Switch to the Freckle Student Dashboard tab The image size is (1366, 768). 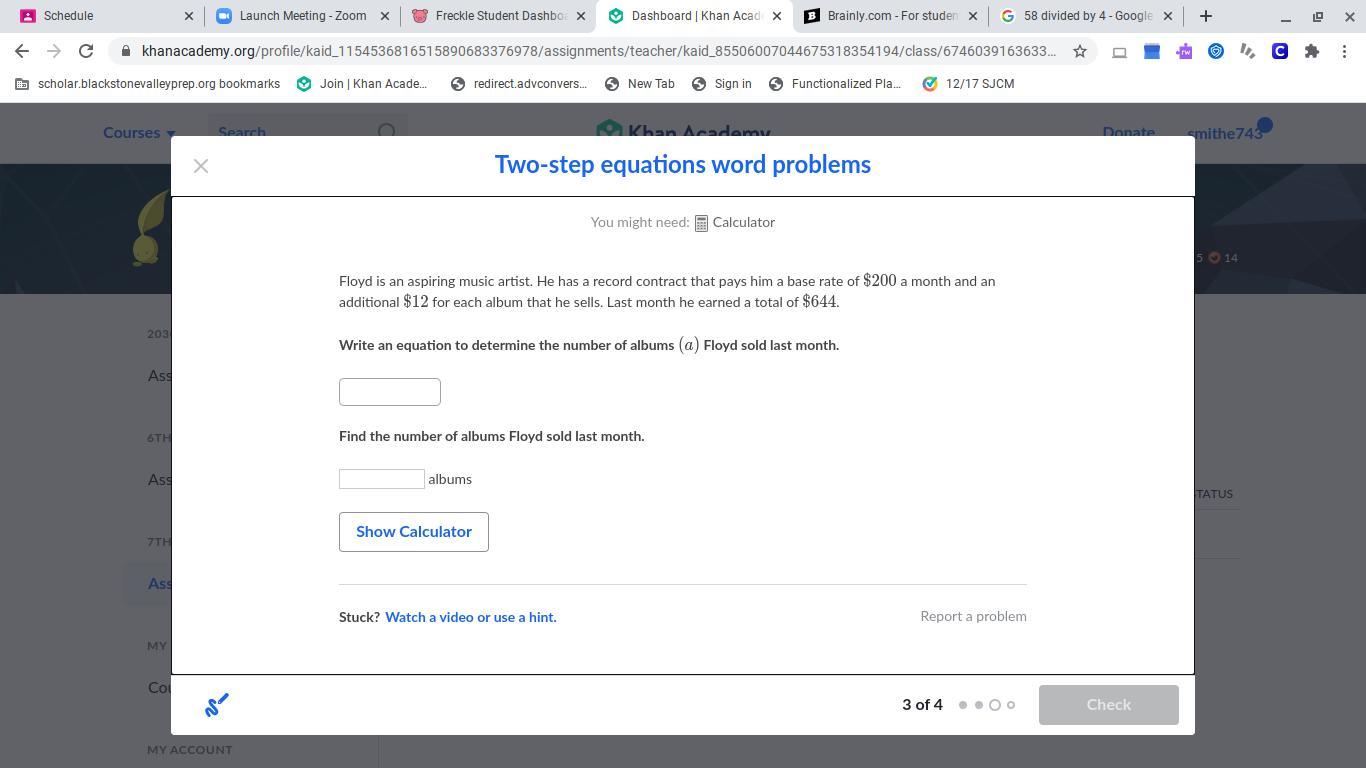(x=498, y=16)
